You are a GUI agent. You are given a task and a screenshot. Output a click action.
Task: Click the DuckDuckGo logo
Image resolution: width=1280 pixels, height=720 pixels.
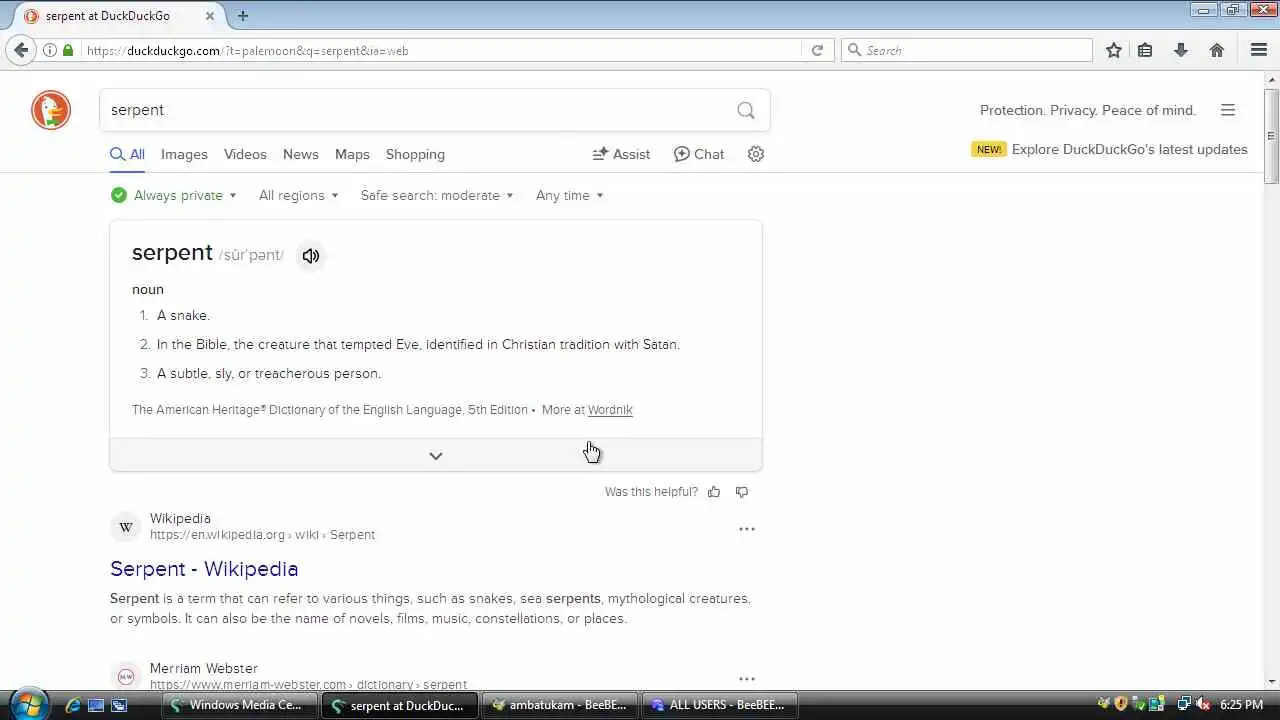click(x=51, y=110)
